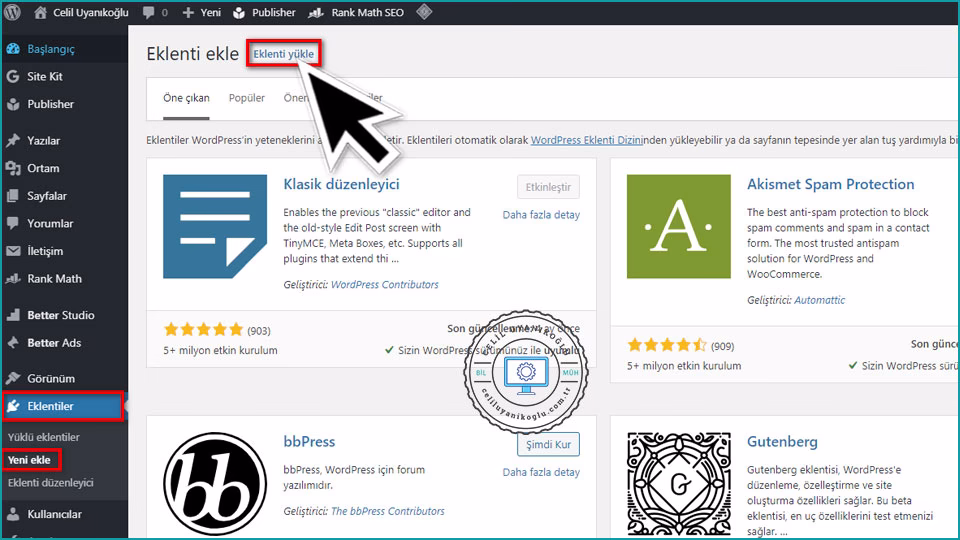This screenshot has width=960, height=540.
Task: Open the Gutenberg title link
Action: [x=782, y=441]
